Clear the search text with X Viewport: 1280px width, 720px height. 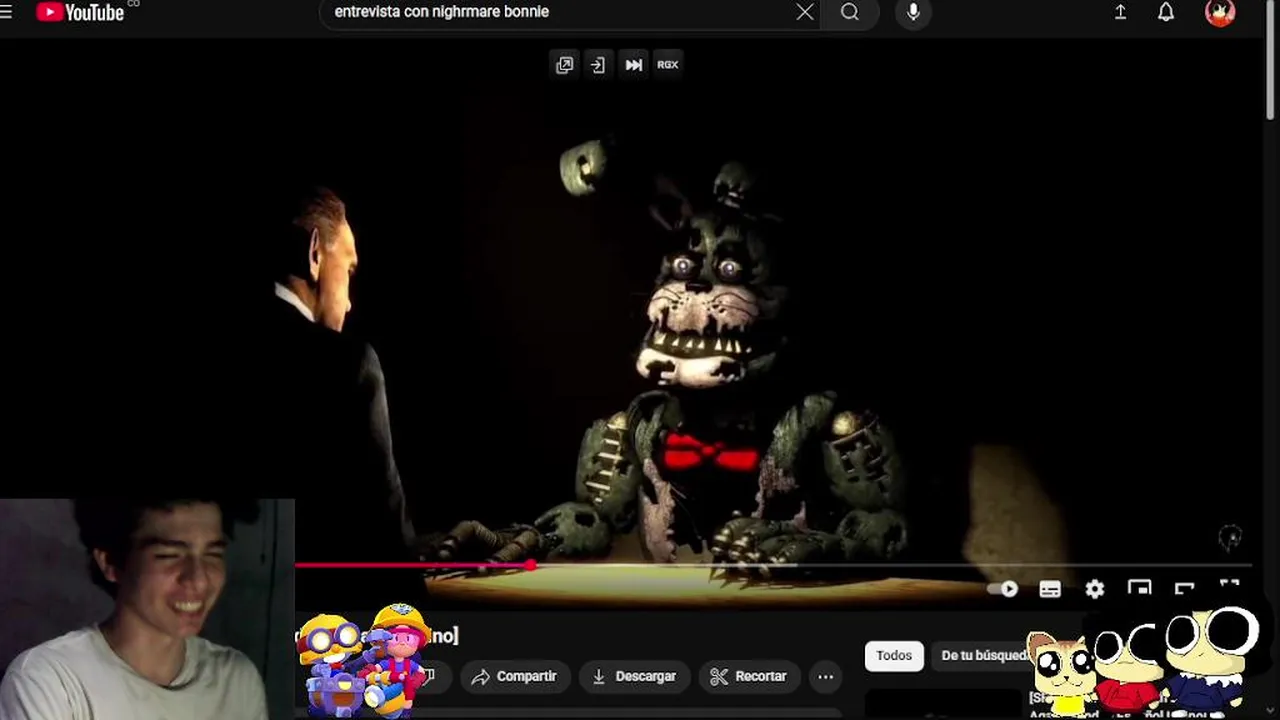point(805,12)
